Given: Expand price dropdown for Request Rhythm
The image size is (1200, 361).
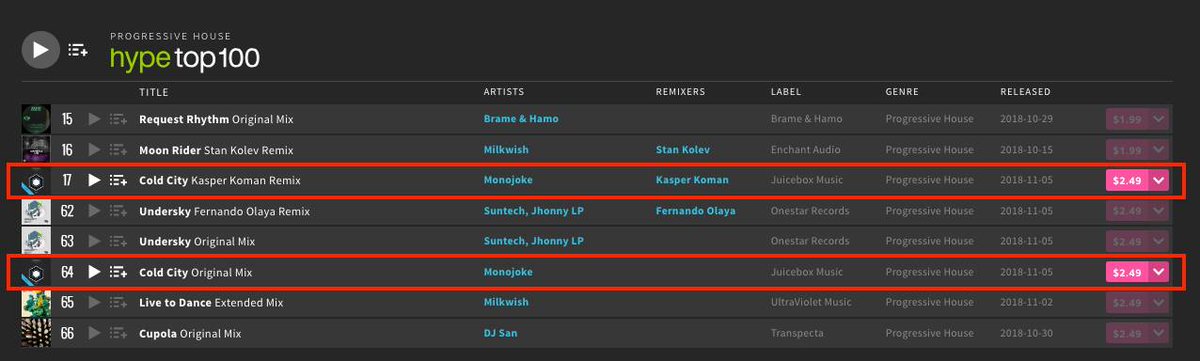Looking at the screenshot, I should tap(1159, 119).
